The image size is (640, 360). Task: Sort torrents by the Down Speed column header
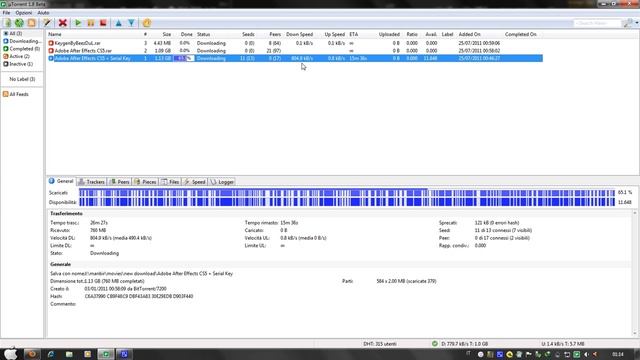[299, 35]
